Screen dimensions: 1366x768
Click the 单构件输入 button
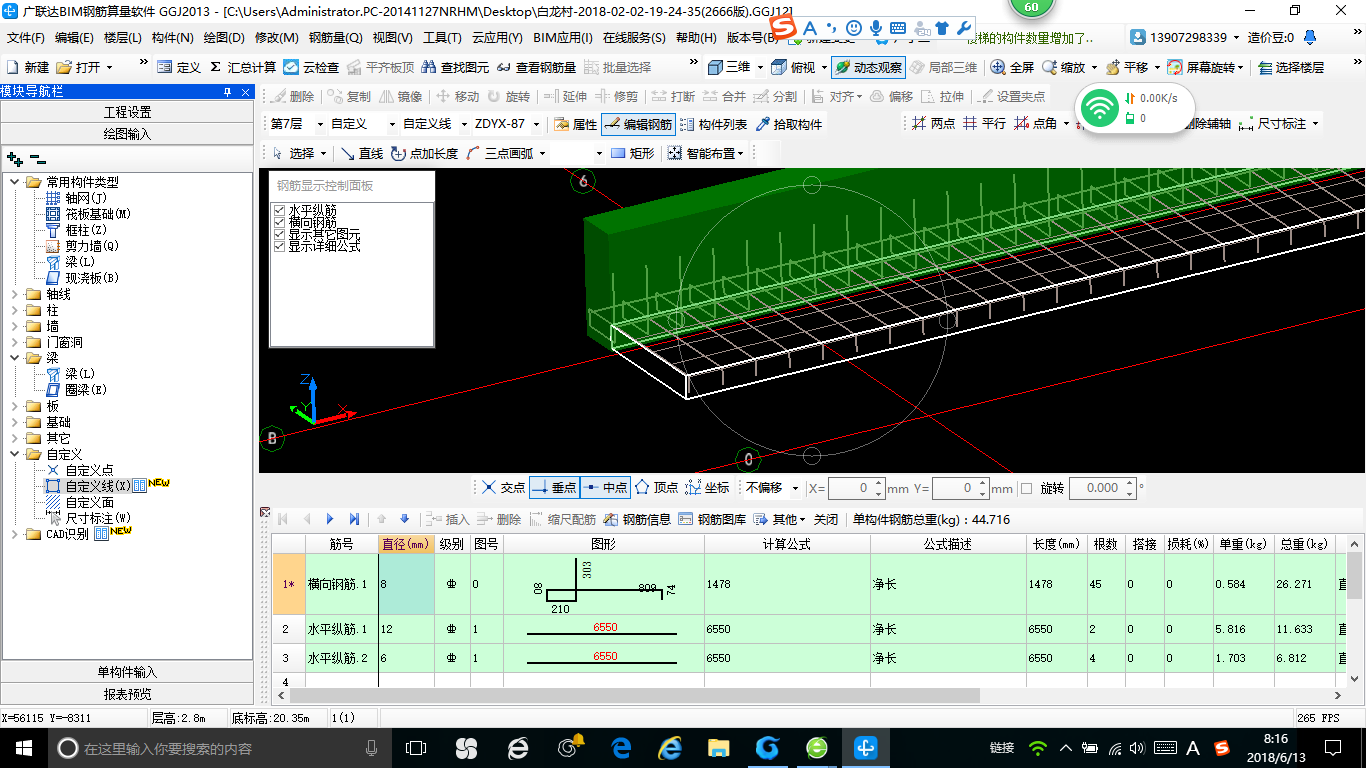pyautogui.click(x=127, y=672)
